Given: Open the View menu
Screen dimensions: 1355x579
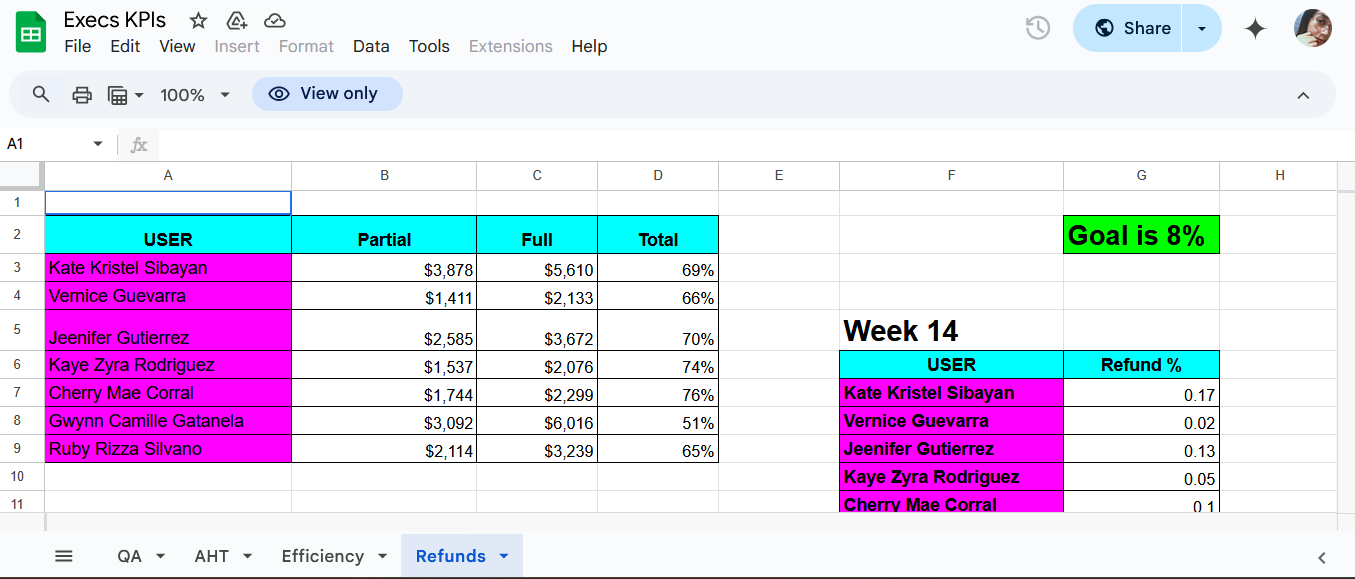Looking at the screenshot, I should pos(177,46).
